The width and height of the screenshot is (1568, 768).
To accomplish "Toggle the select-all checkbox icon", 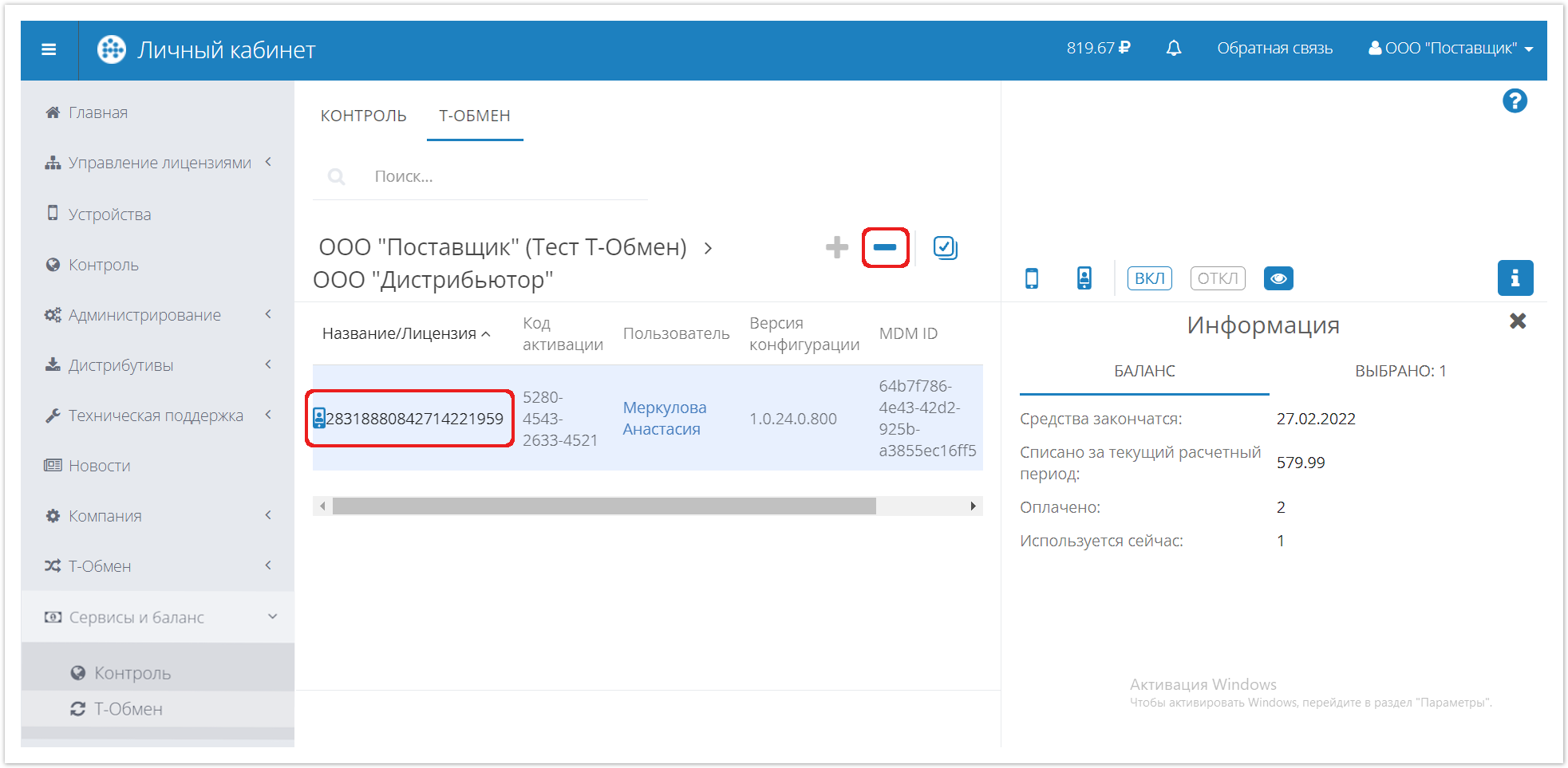I will point(945,248).
